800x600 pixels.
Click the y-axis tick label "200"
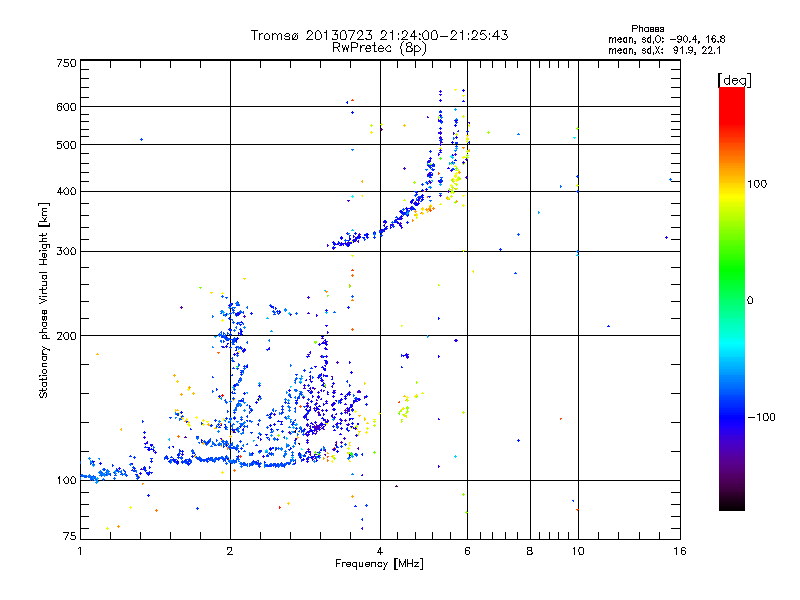click(x=66, y=336)
